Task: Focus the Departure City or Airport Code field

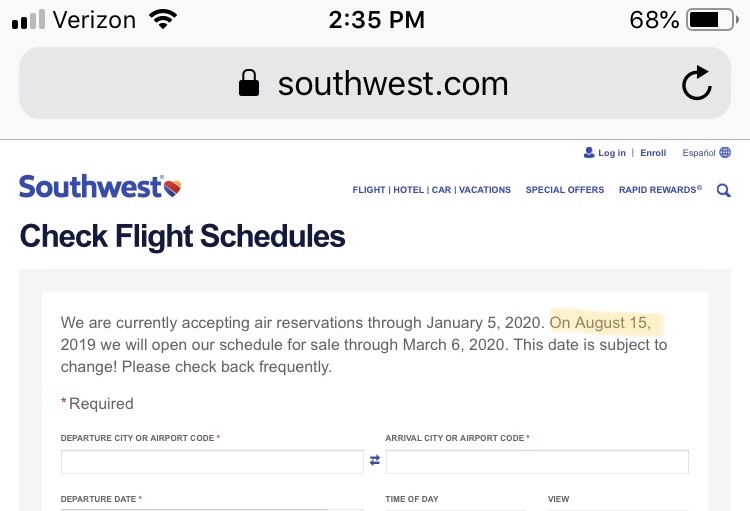Action: (x=212, y=461)
